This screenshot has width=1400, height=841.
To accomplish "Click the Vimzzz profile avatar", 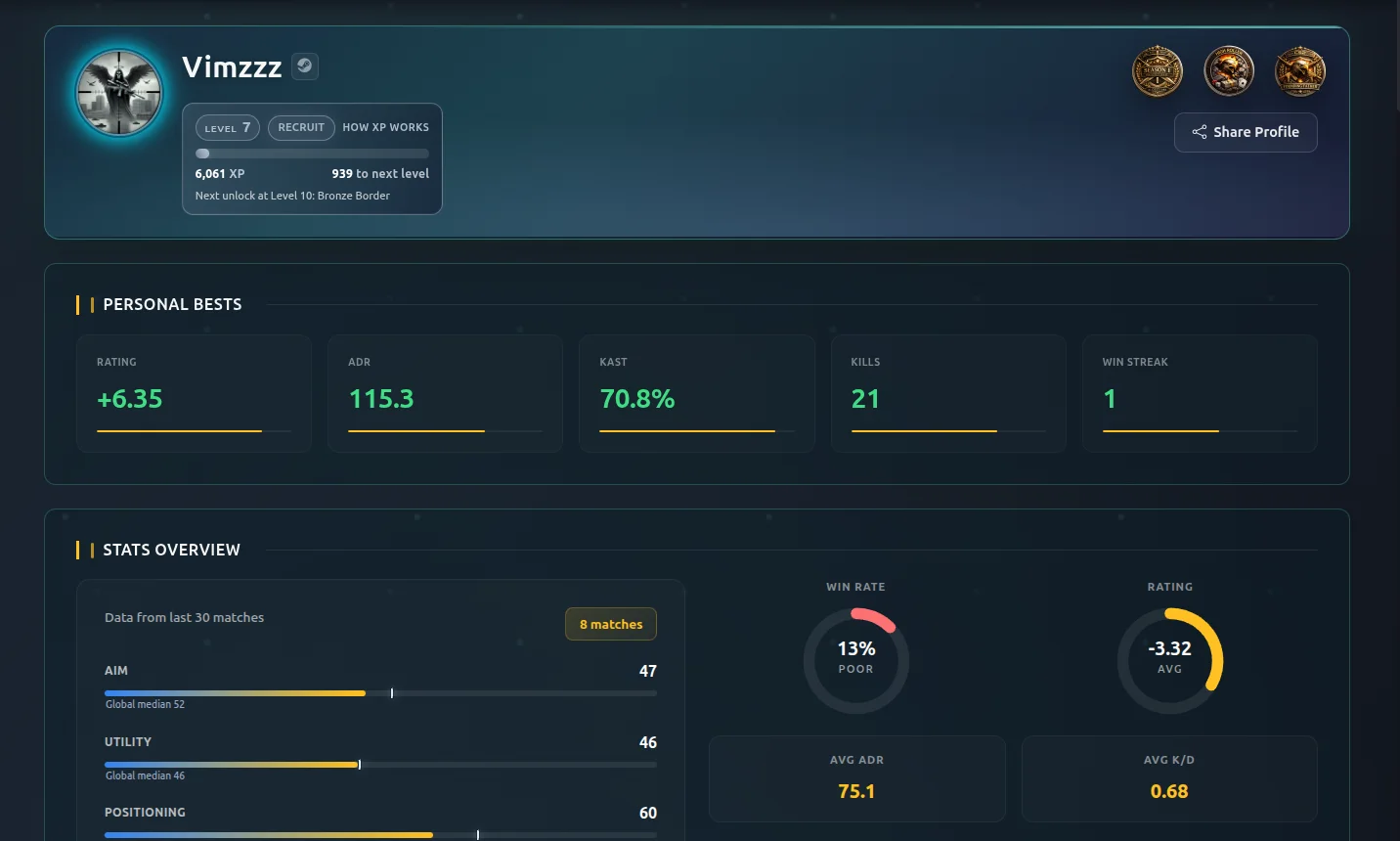I will point(120,93).
